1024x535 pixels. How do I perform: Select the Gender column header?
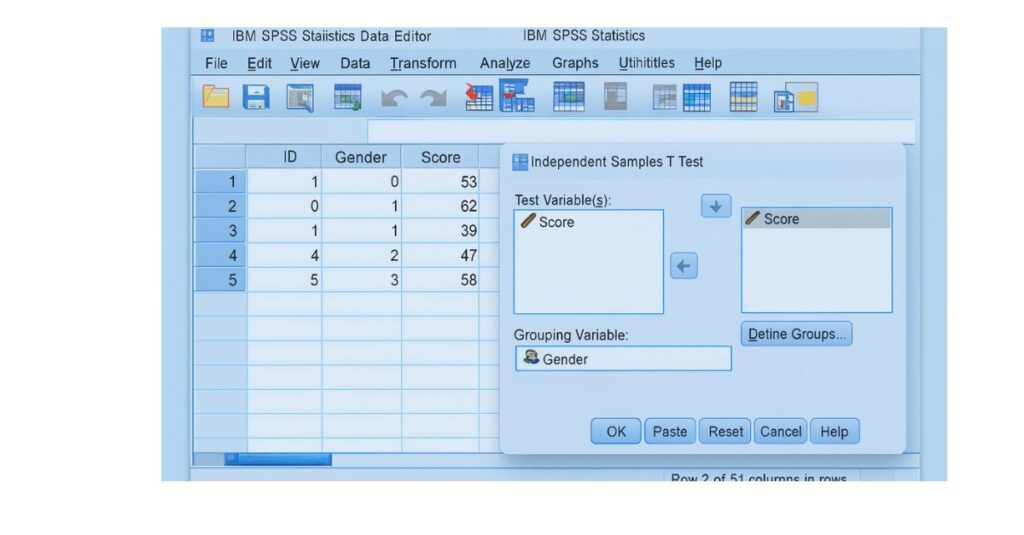pos(361,157)
